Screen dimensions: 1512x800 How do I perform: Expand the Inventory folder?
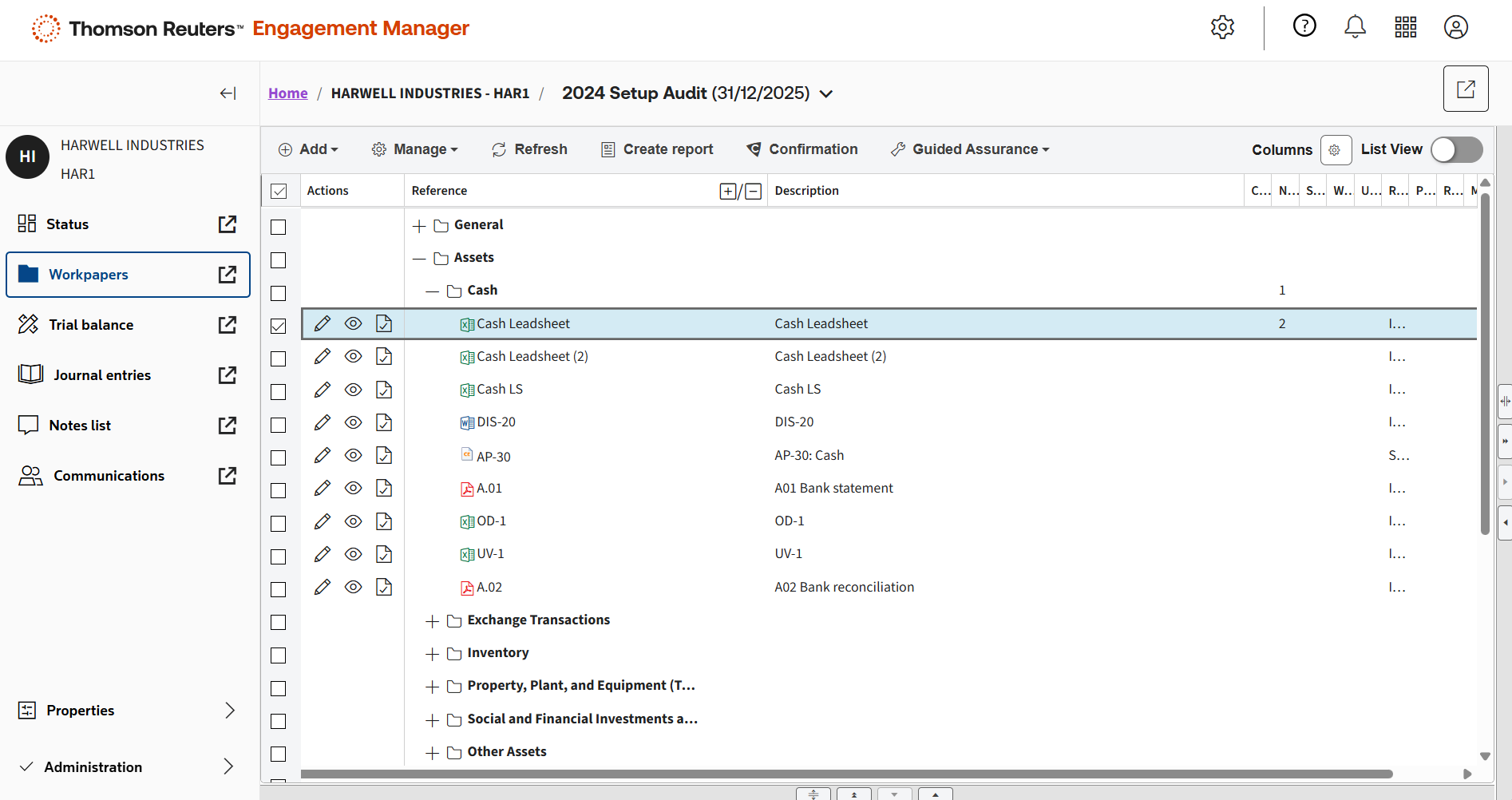(433, 655)
